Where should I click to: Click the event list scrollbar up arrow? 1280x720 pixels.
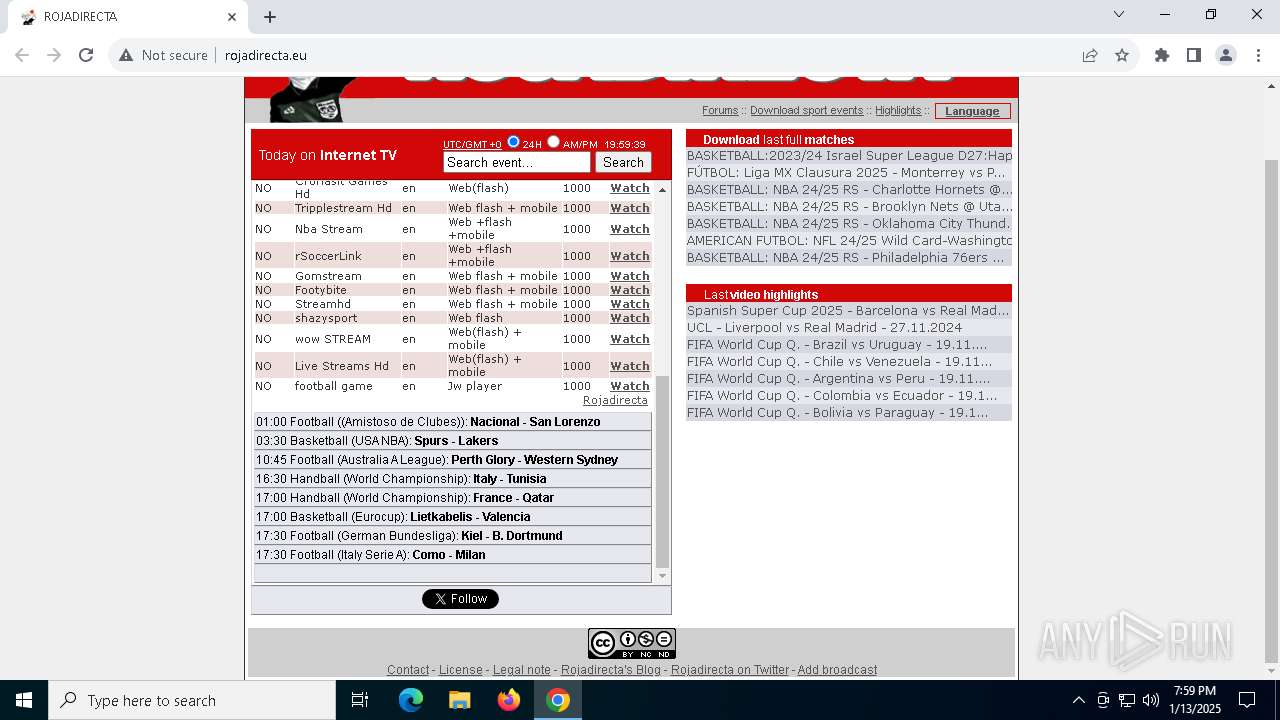662,189
